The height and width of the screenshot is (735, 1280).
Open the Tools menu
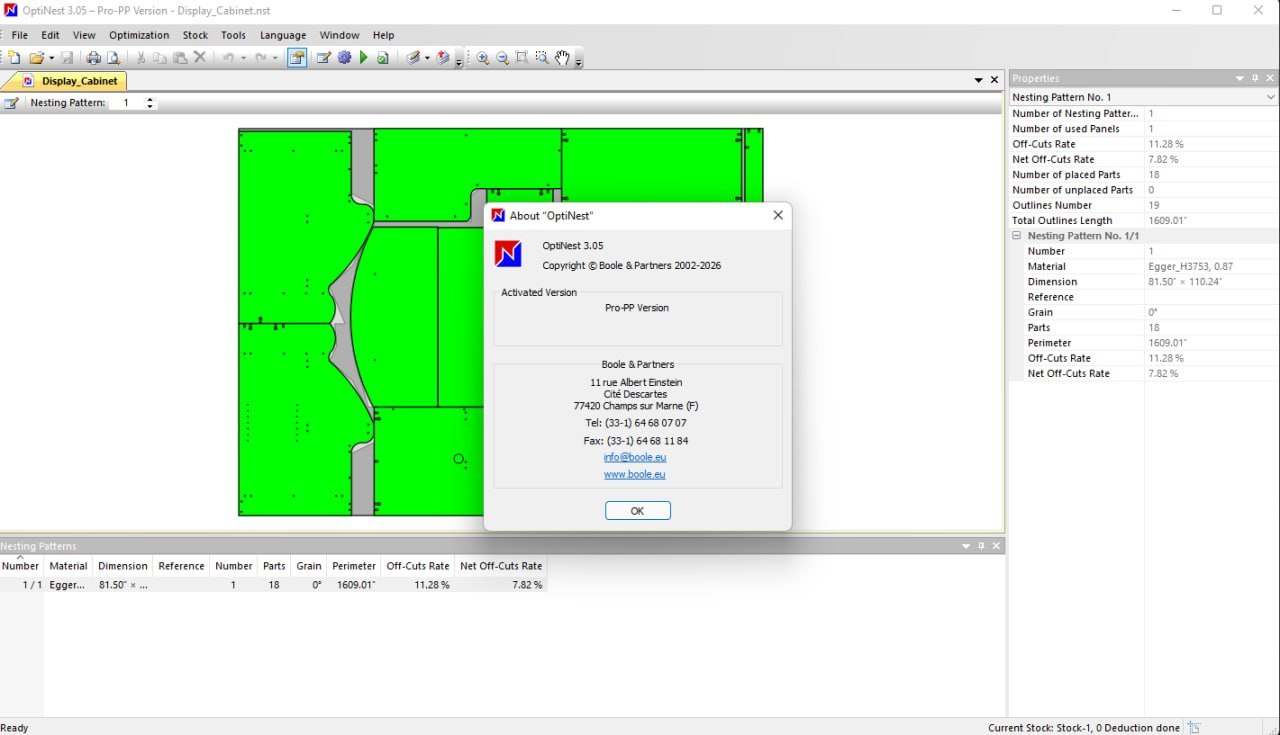[x=233, y=35]
